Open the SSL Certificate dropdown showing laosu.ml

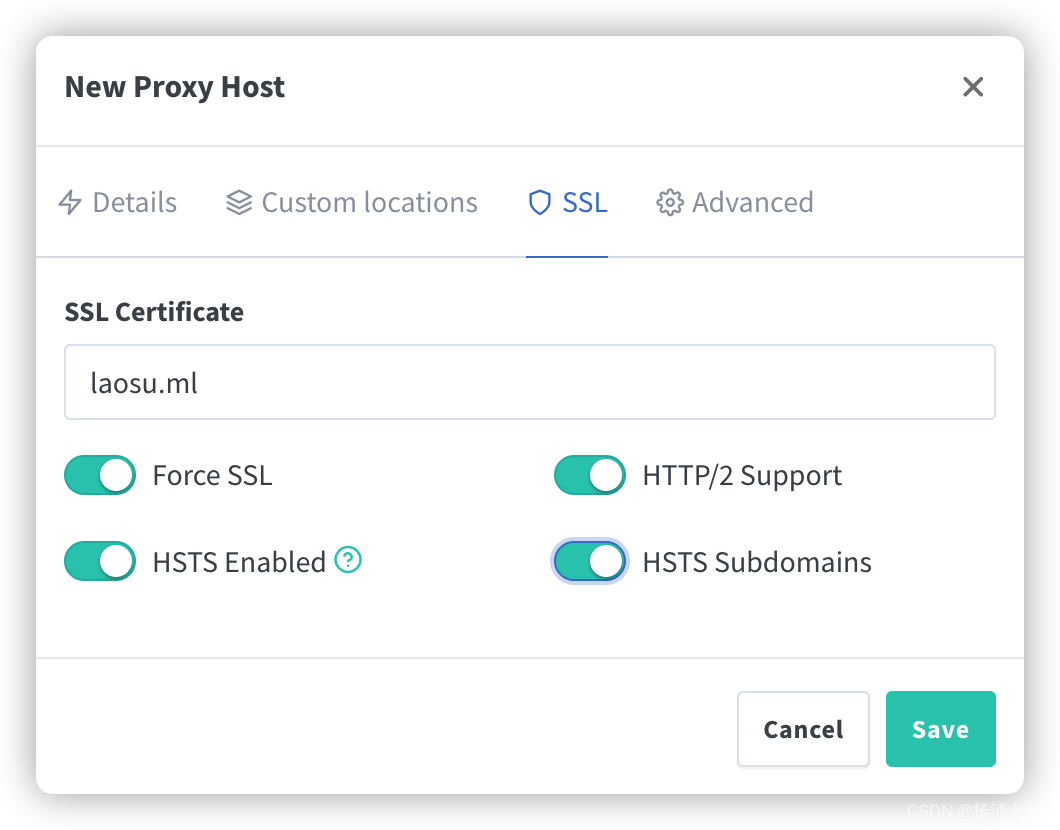(530, 382)
